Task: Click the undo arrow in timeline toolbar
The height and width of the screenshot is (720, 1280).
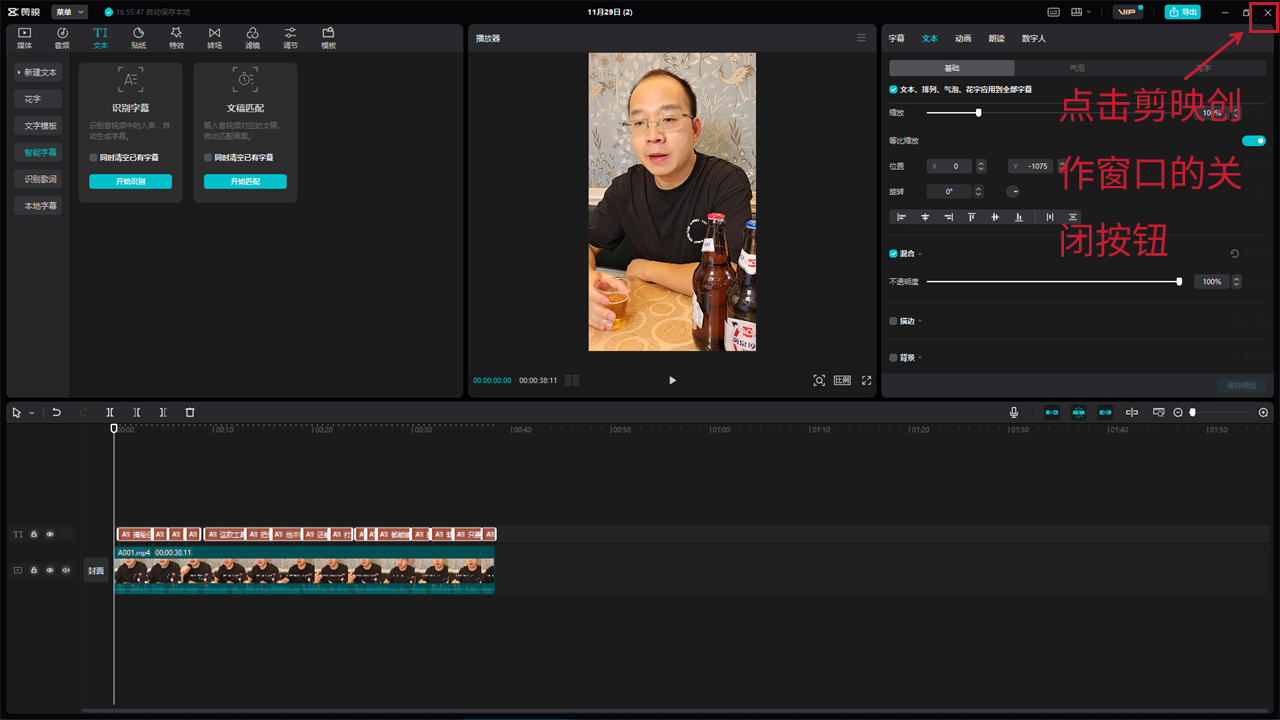Action: click(57, 412)
